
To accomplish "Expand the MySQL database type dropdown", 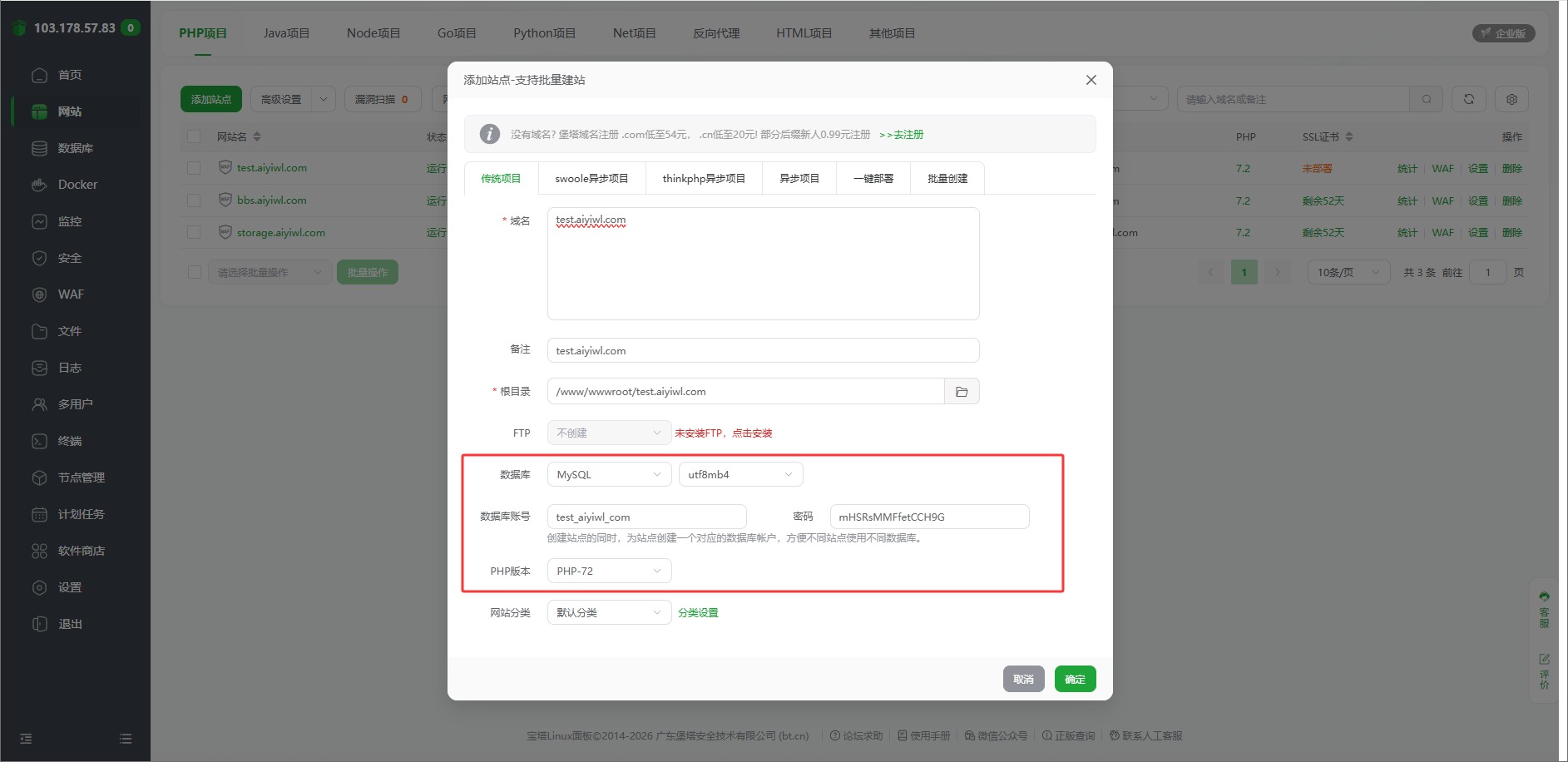I will (609, 475).
